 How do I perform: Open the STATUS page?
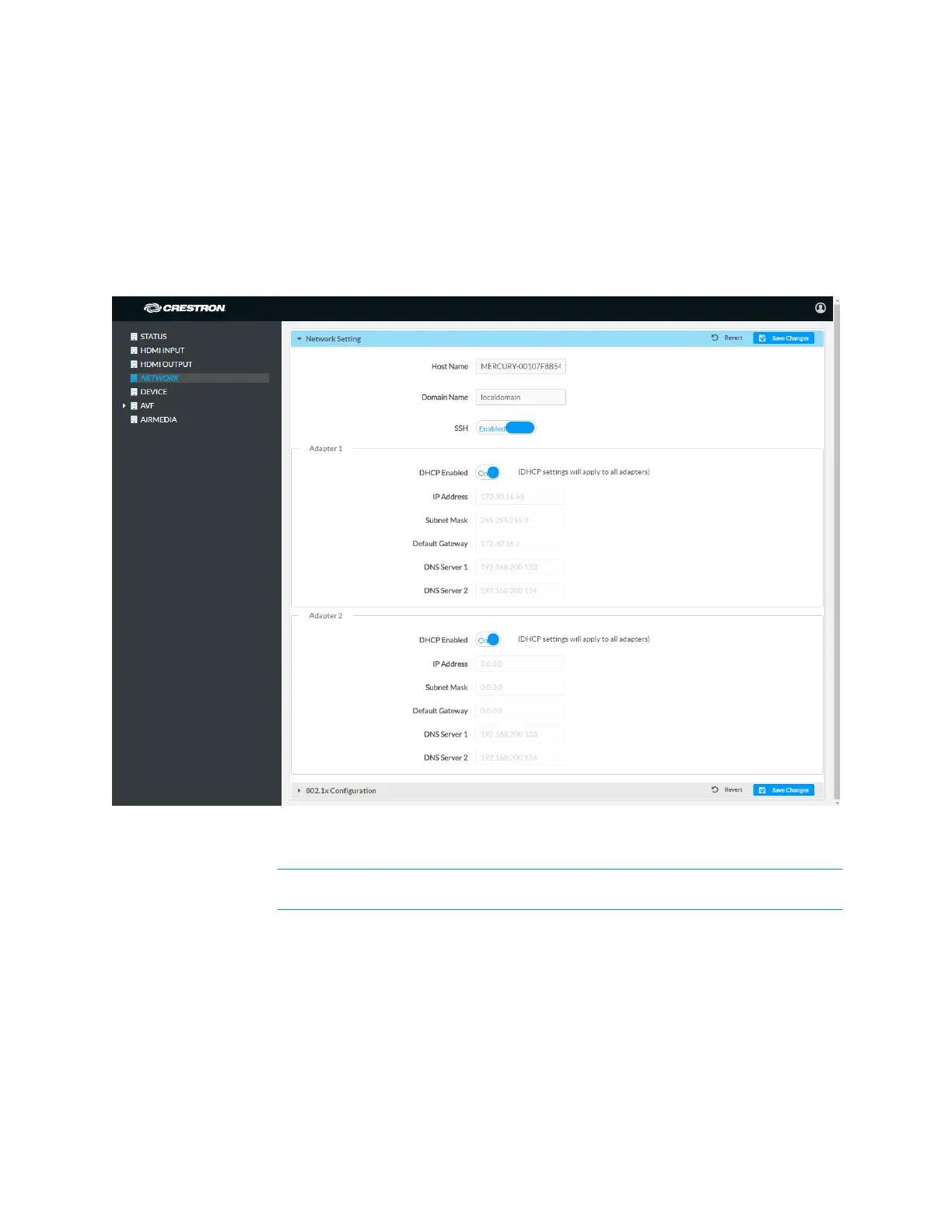point(153,337)
